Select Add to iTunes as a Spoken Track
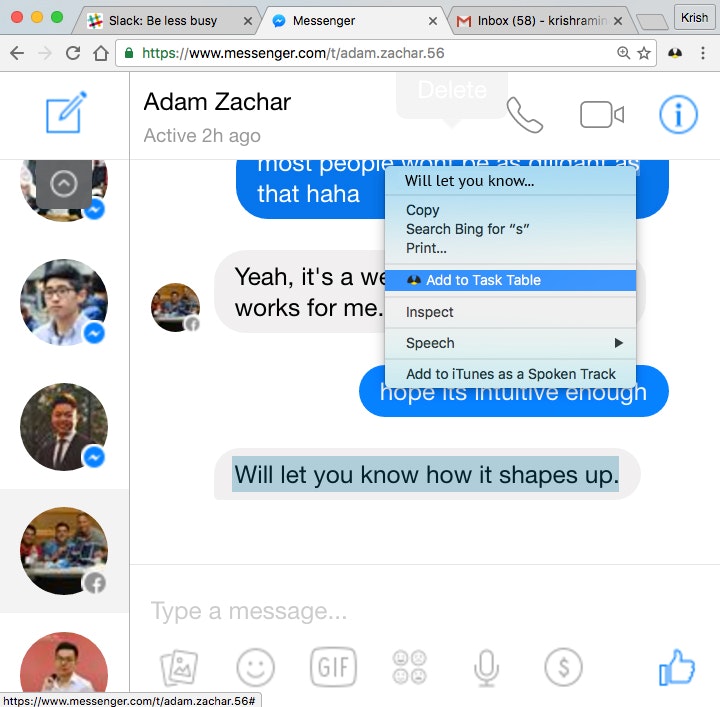The width and height of the screenshot is (720, 707). 510,374
